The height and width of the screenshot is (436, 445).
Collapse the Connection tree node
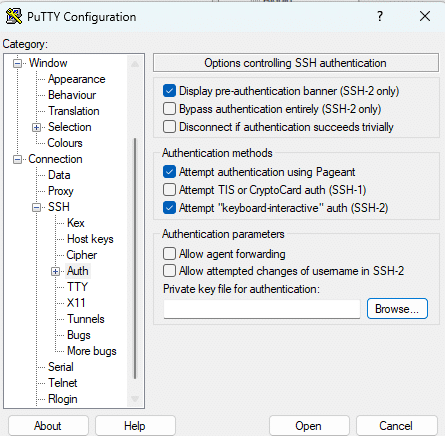(17, 159)
